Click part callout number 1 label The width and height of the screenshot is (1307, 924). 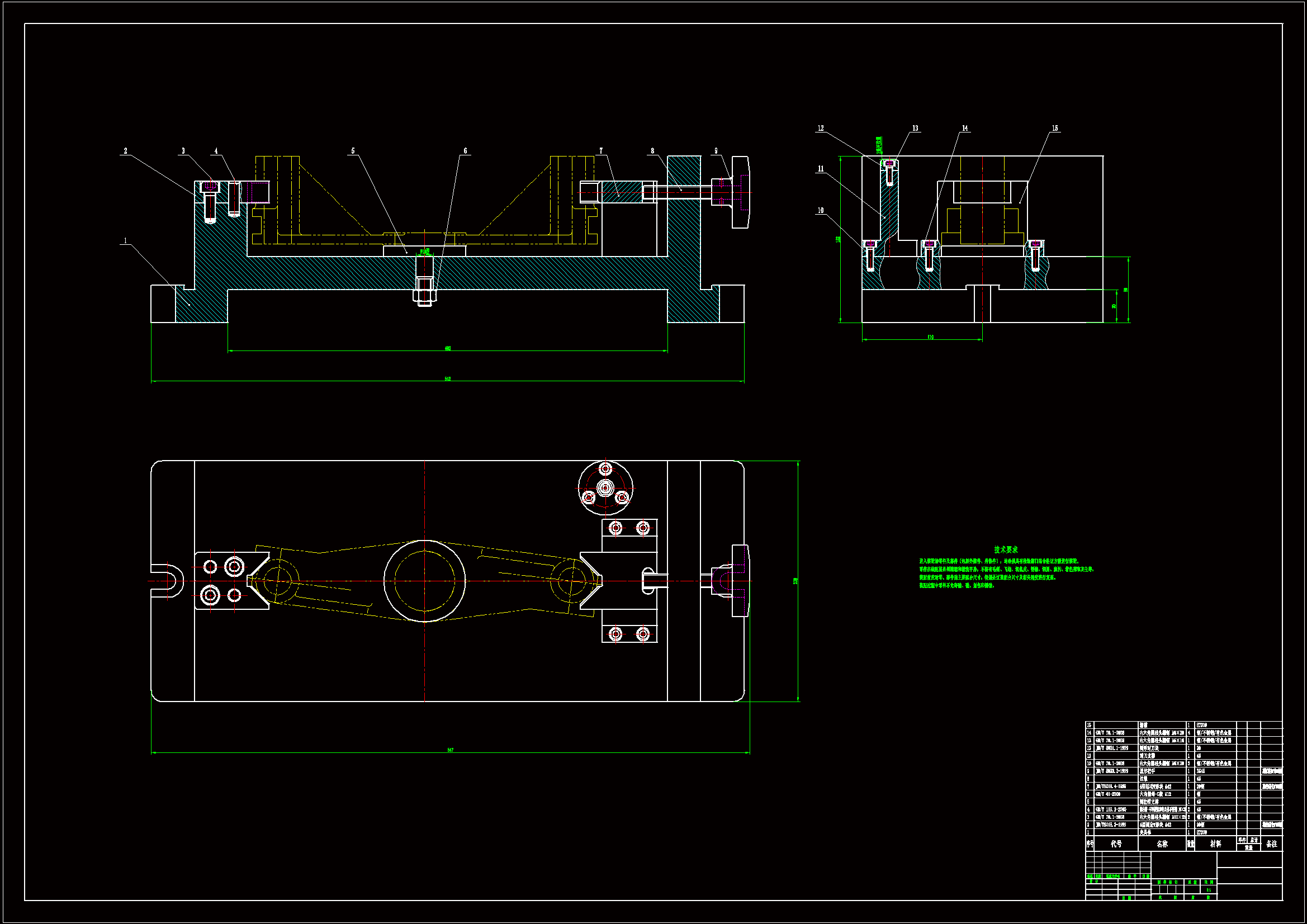(125, 241)
